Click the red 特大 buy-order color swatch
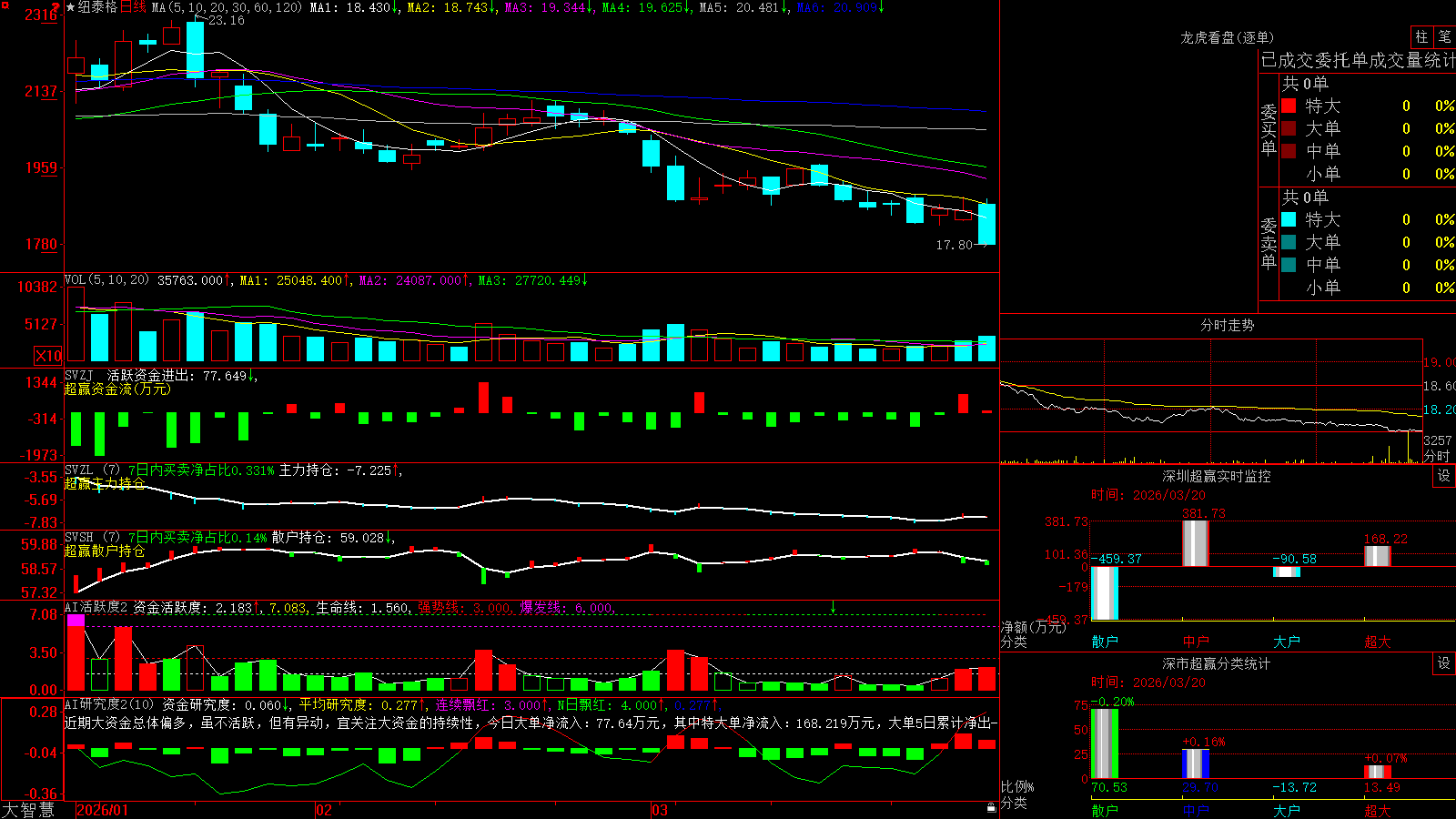 [1289, 106]
